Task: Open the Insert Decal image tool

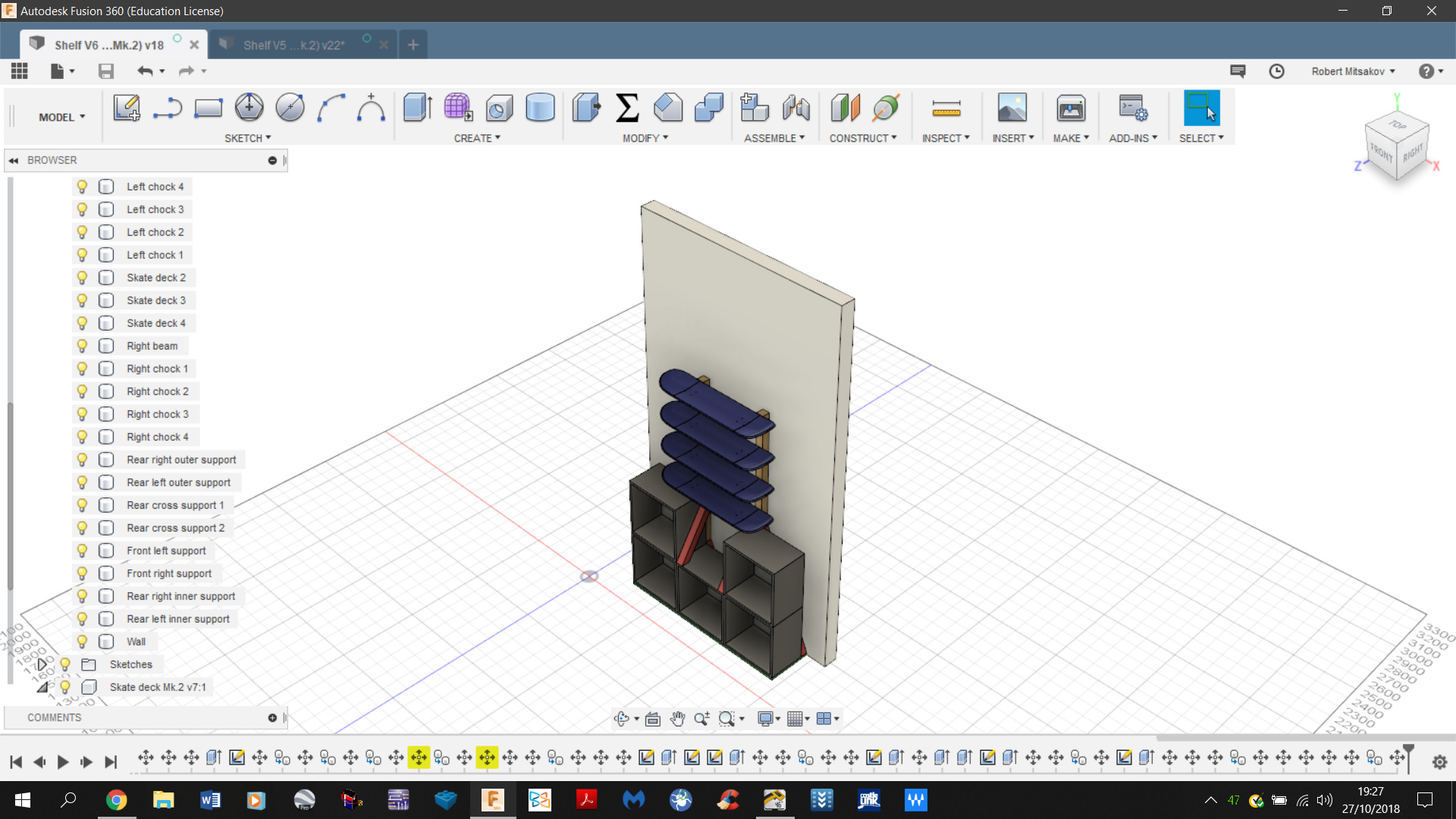Action: pyautogui.click(x=1012, y=108)
